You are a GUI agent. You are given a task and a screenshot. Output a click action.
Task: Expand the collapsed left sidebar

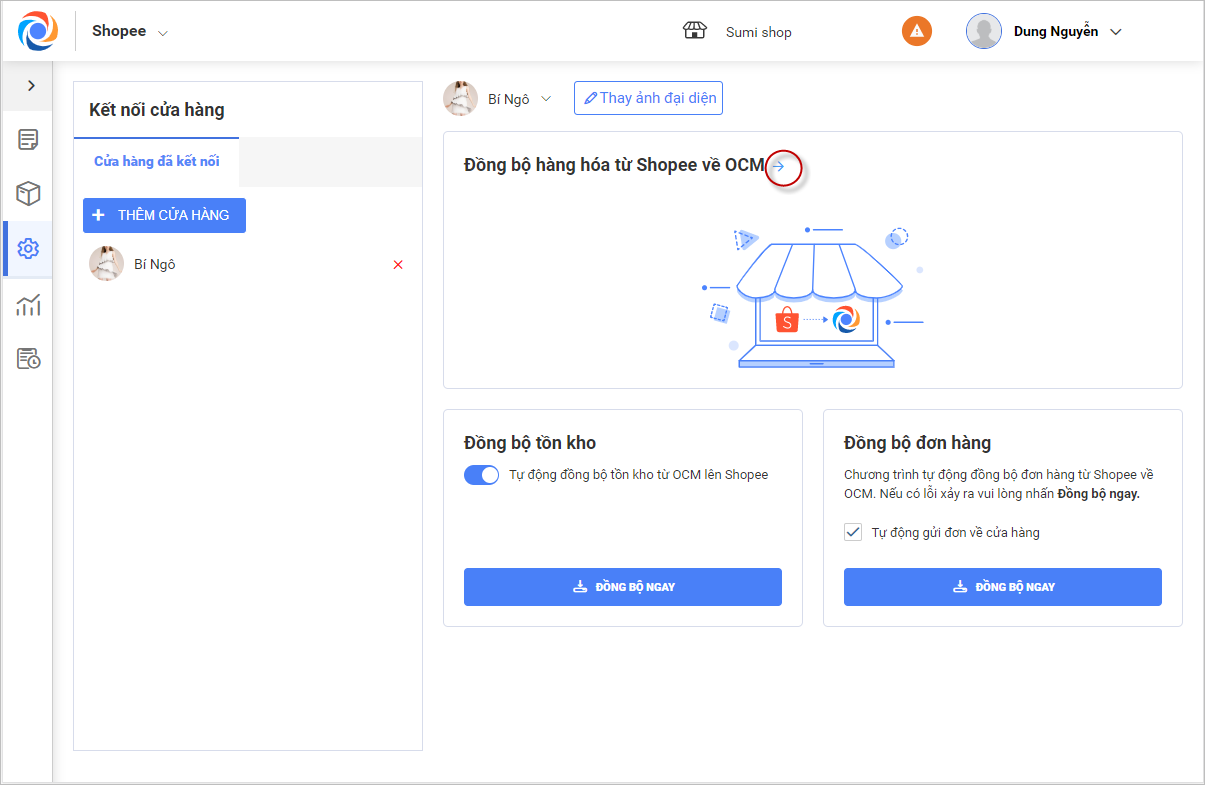pos(31,86)
